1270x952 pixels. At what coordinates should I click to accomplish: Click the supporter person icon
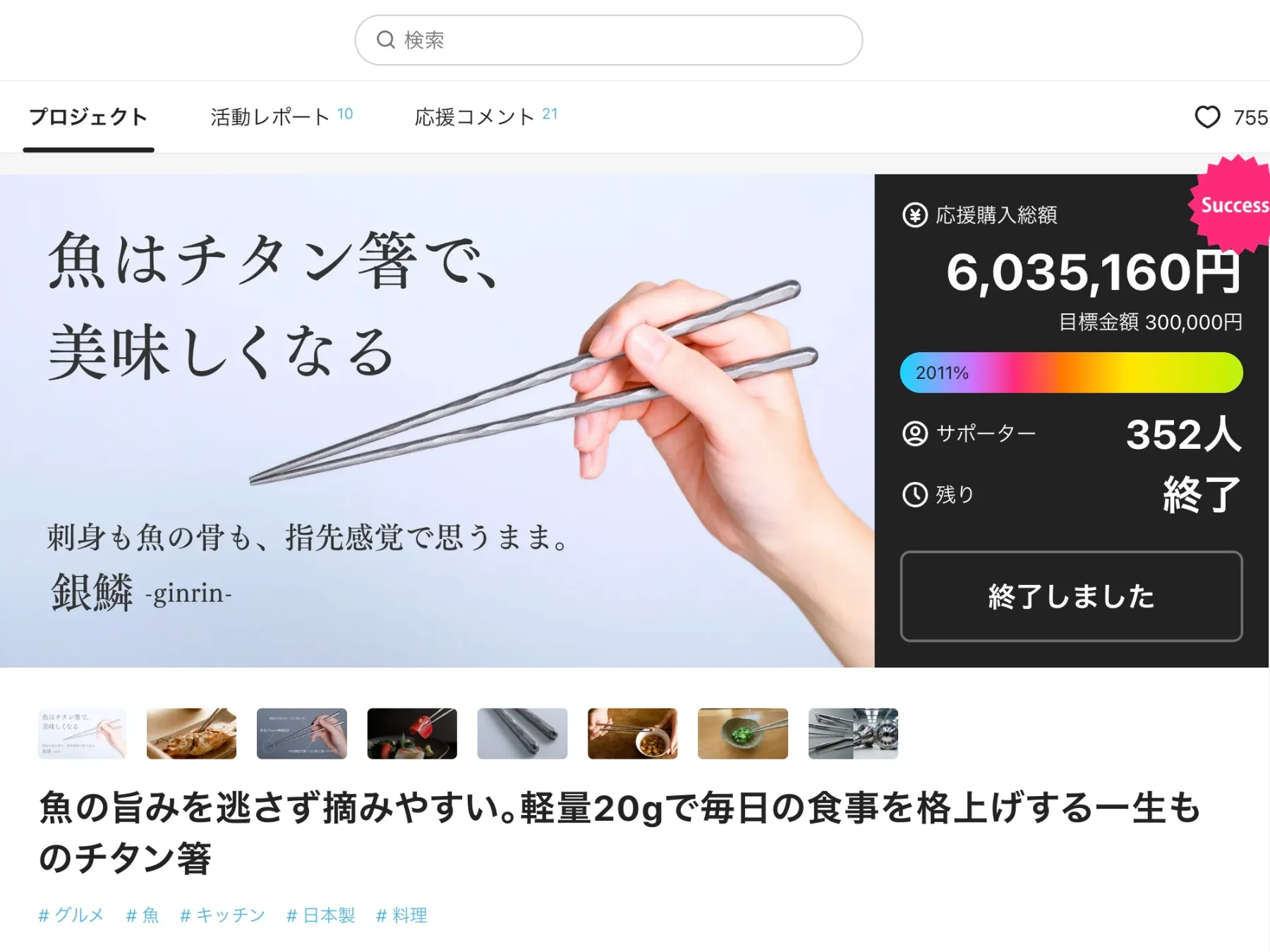click(x=915, y=433)
